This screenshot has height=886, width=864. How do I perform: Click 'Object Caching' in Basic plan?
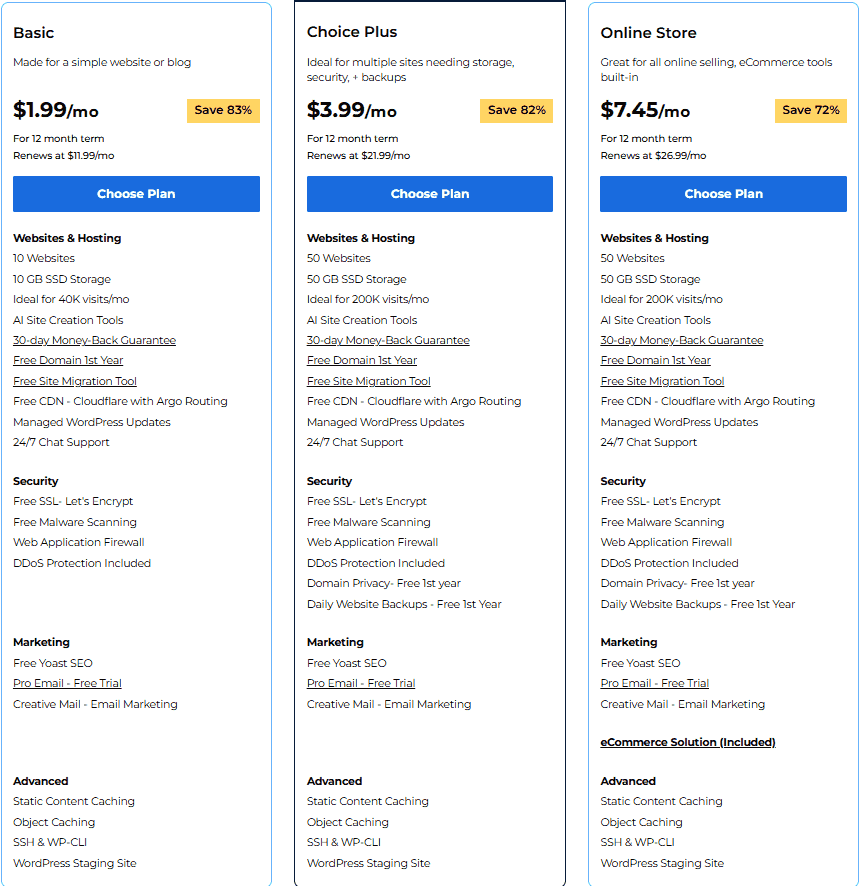[54, 822]
